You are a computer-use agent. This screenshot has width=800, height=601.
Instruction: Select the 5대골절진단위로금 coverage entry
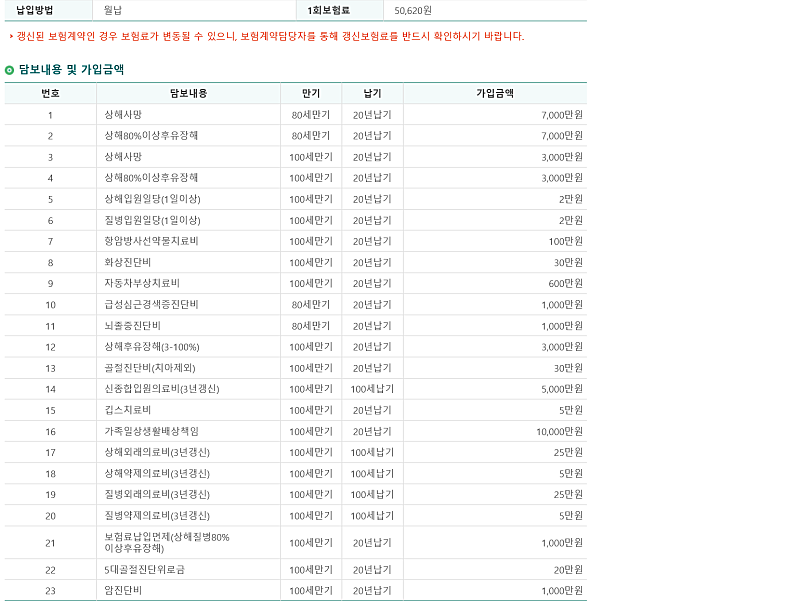point(144,569)
